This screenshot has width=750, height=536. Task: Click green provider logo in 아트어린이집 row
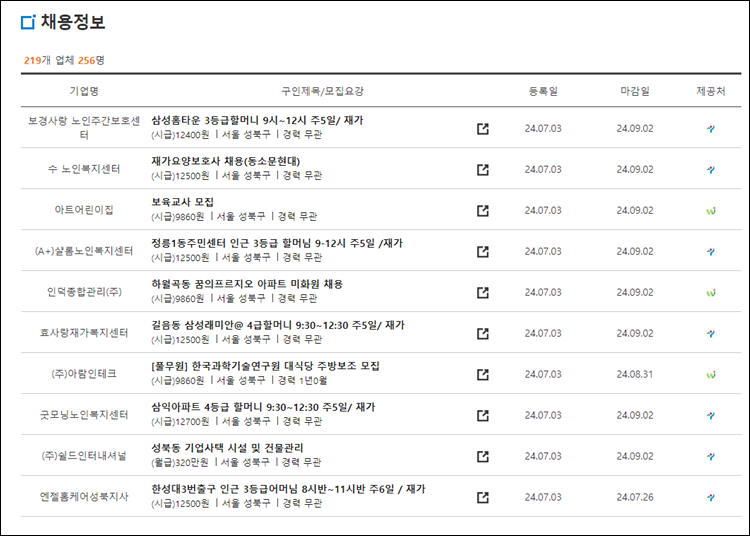pyautogui.click(x=711, y=211)
